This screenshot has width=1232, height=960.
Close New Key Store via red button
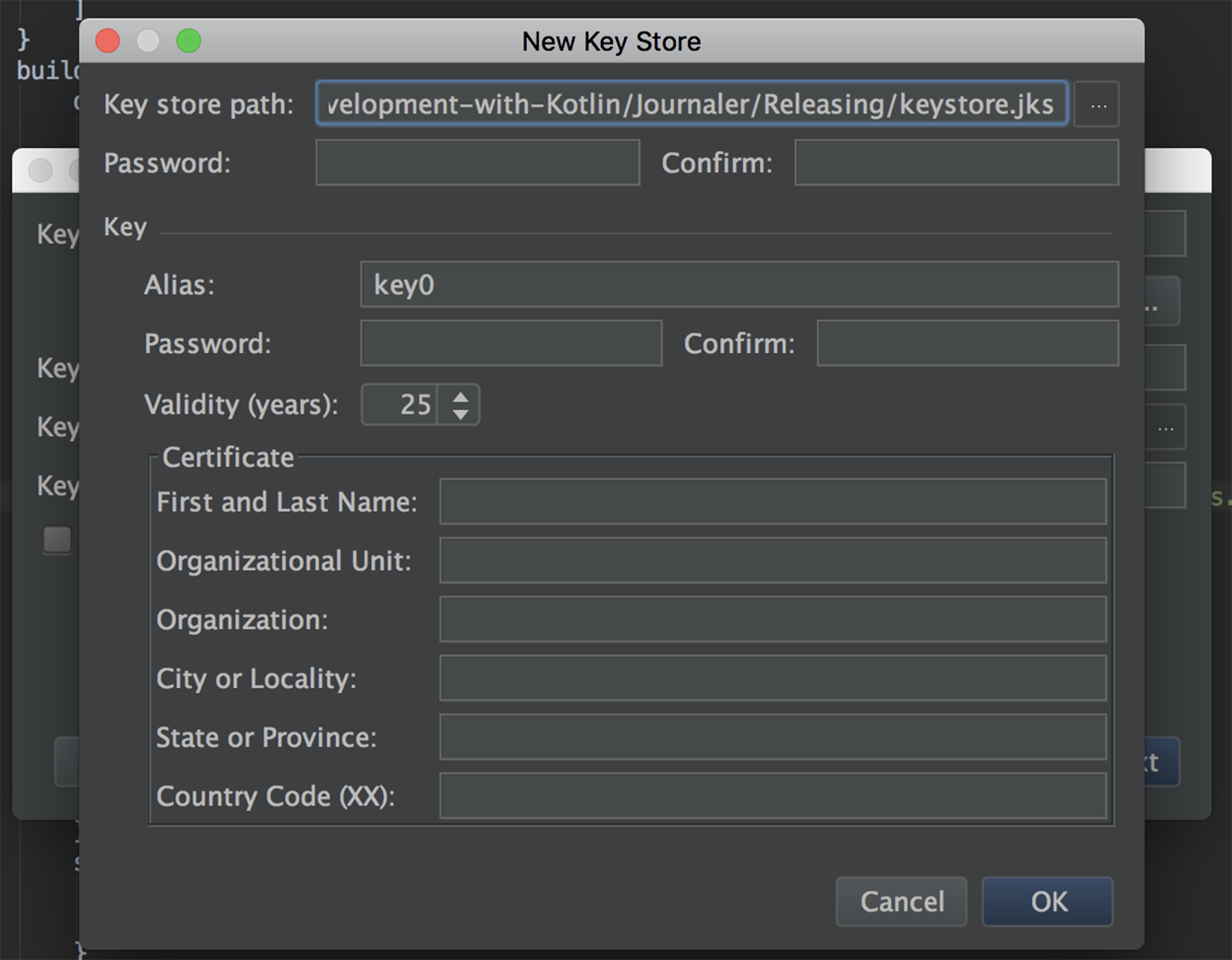pos(108,41)
